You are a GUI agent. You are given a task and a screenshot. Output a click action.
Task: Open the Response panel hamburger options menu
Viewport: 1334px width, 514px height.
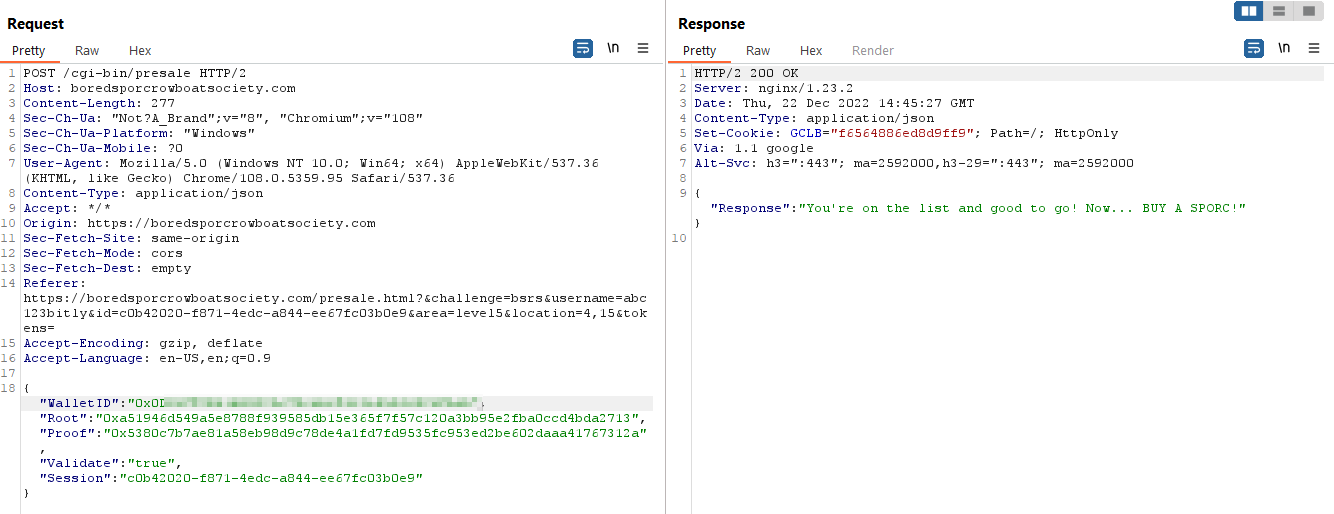click(1314, 48)
